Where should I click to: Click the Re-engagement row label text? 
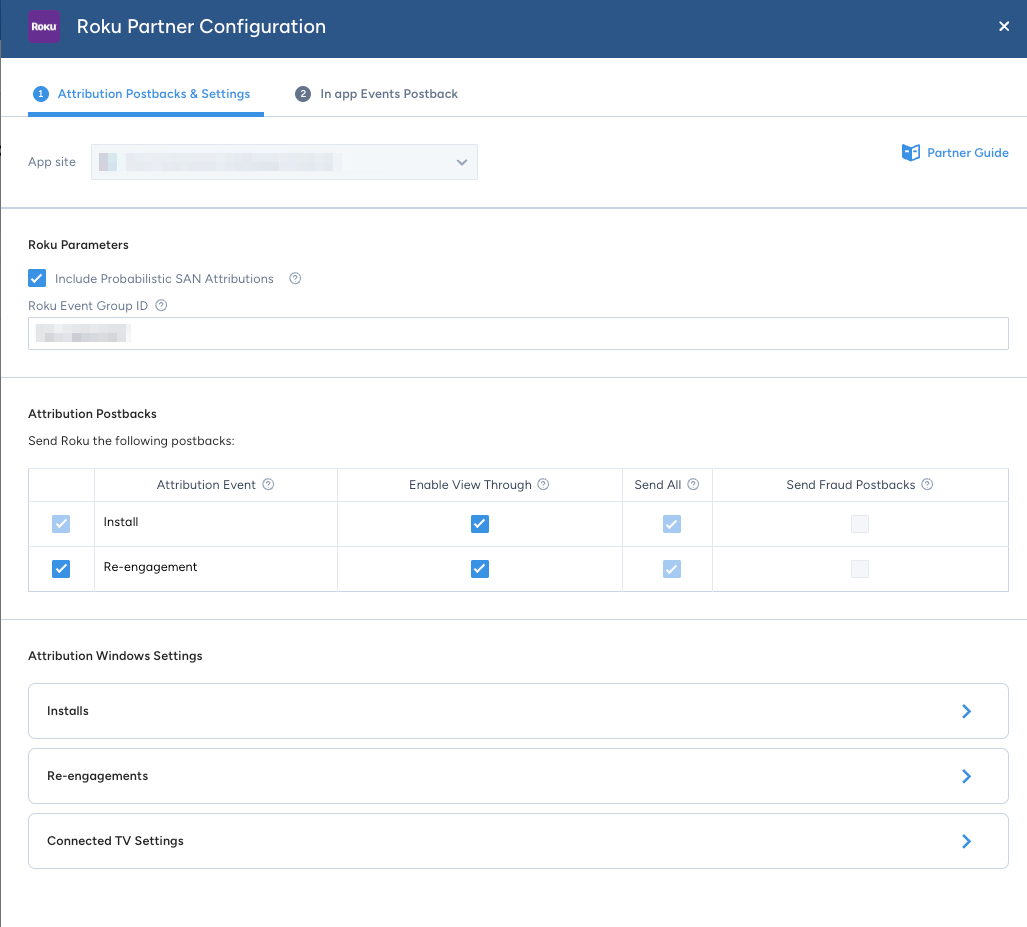coord(150,567)
